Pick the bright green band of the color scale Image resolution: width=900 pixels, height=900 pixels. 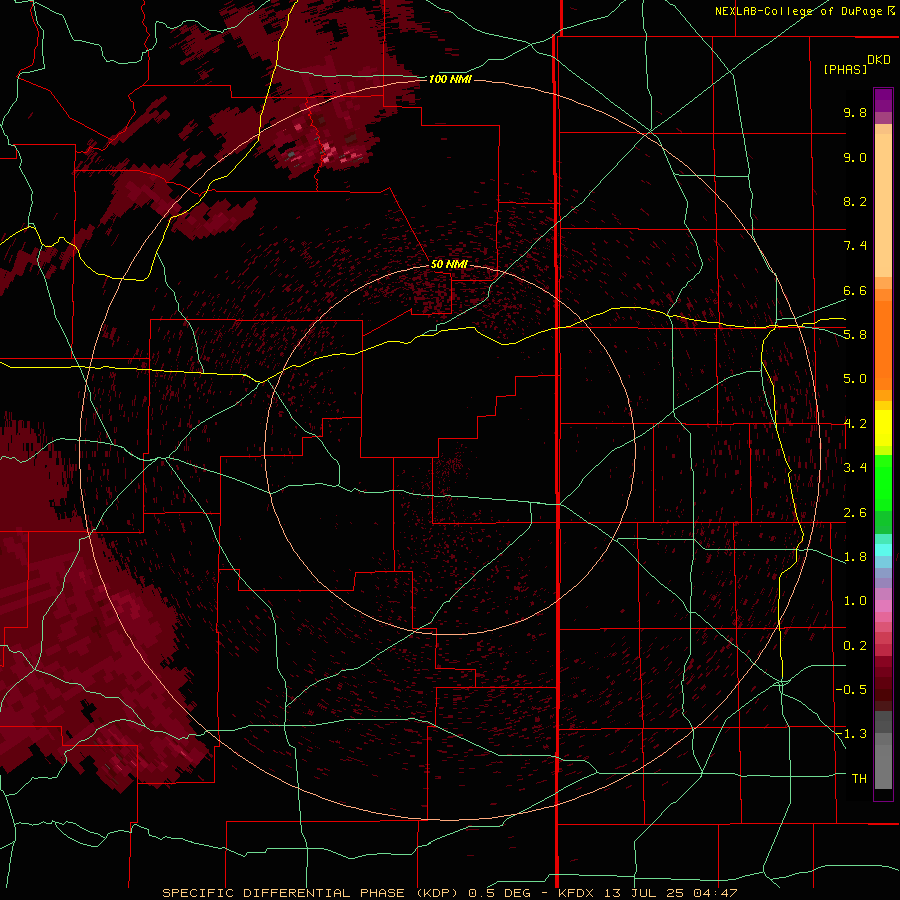pyautogui.click(x=883, y=482)
